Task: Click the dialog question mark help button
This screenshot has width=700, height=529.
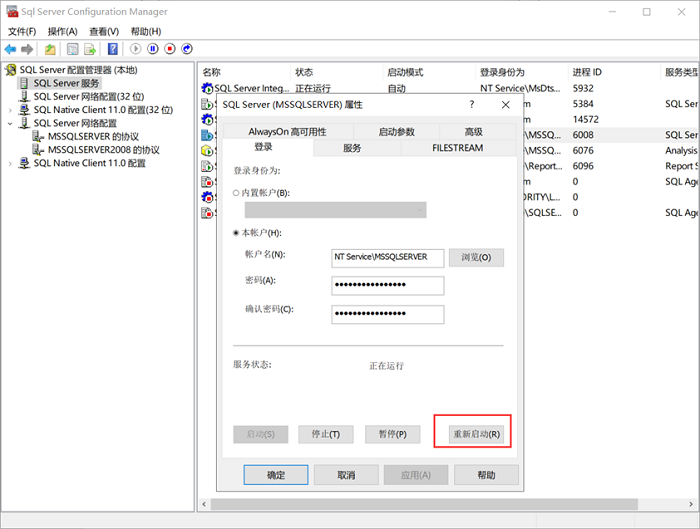Action: [472, 104]
